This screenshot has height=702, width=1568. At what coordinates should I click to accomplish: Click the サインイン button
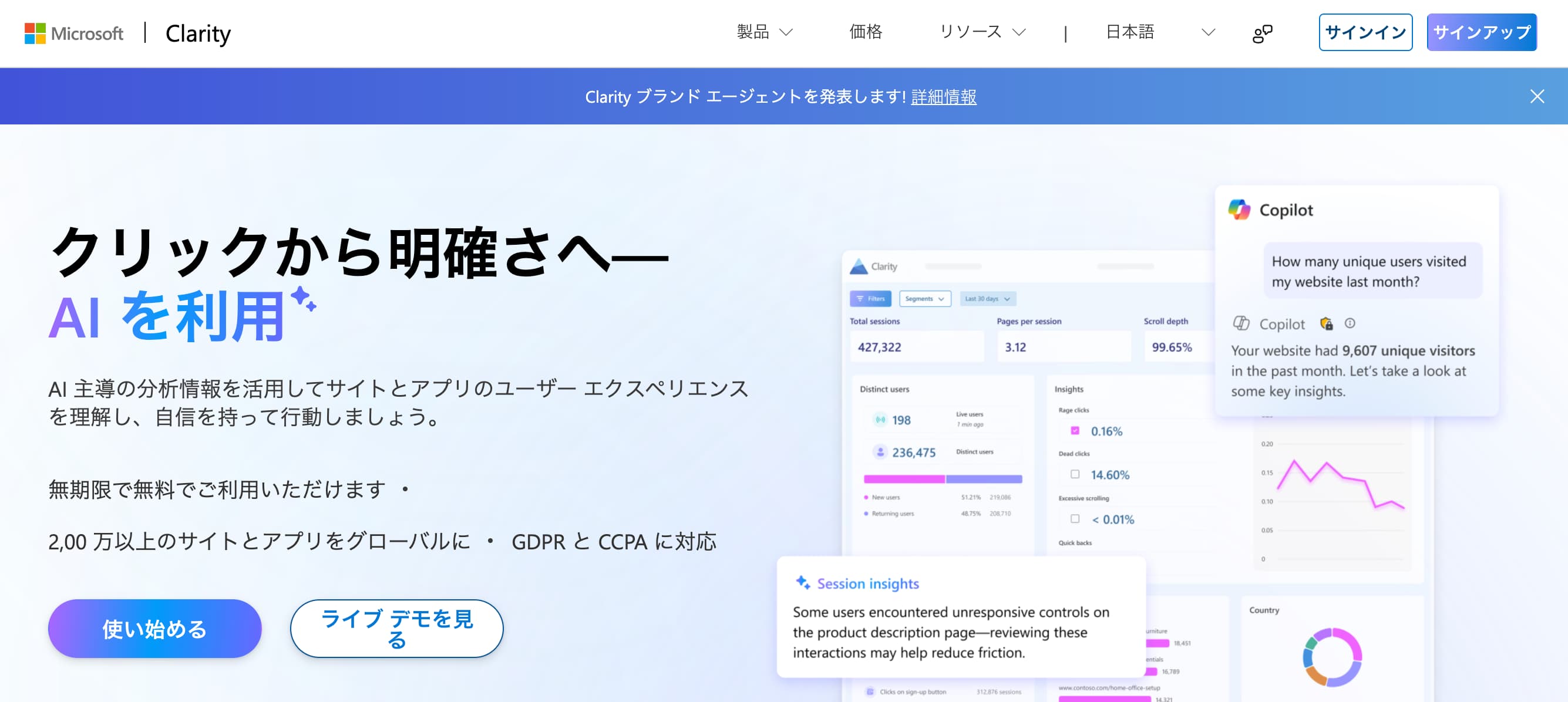1365,32
